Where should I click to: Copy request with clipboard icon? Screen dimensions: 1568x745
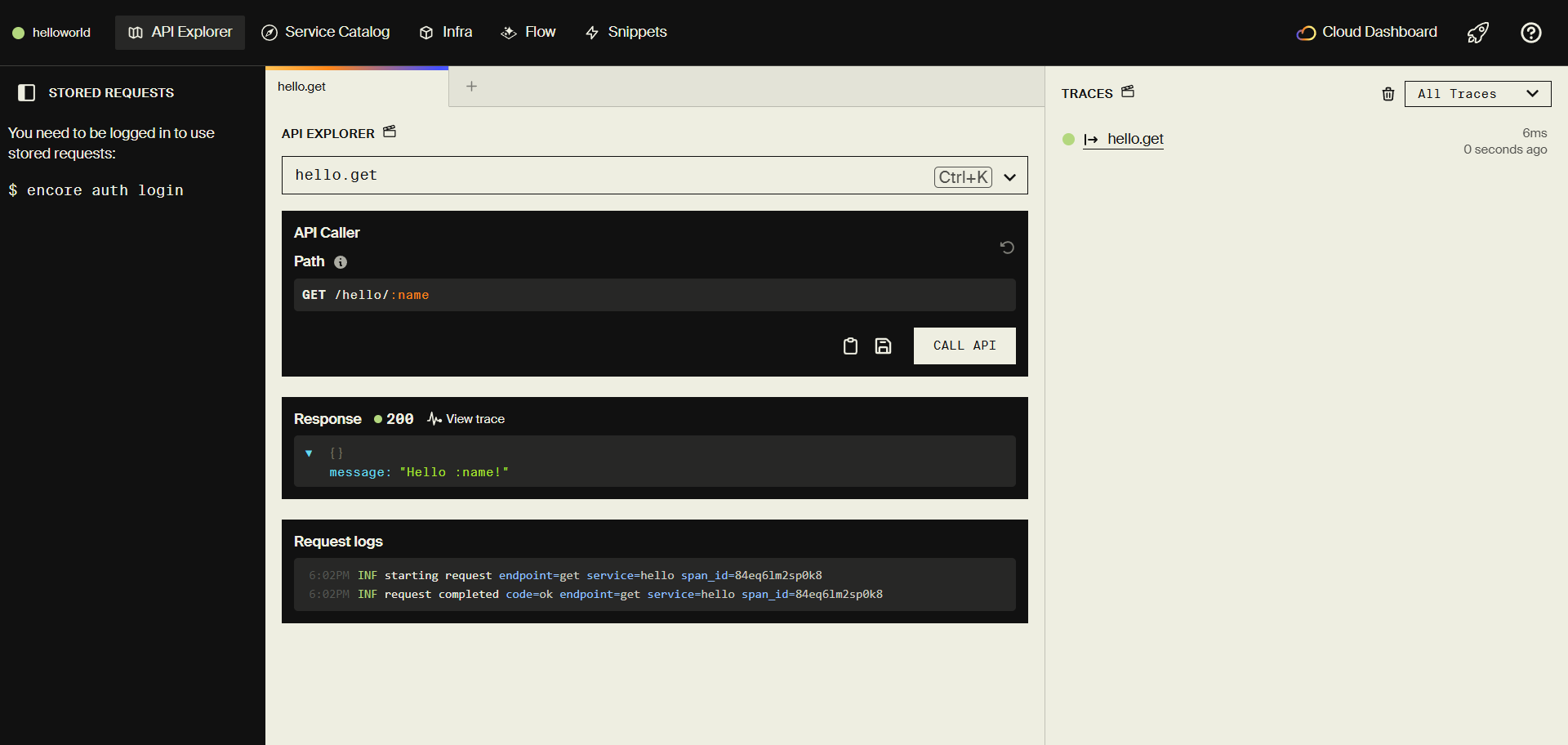pyautogui.click(x=850, y=346)
